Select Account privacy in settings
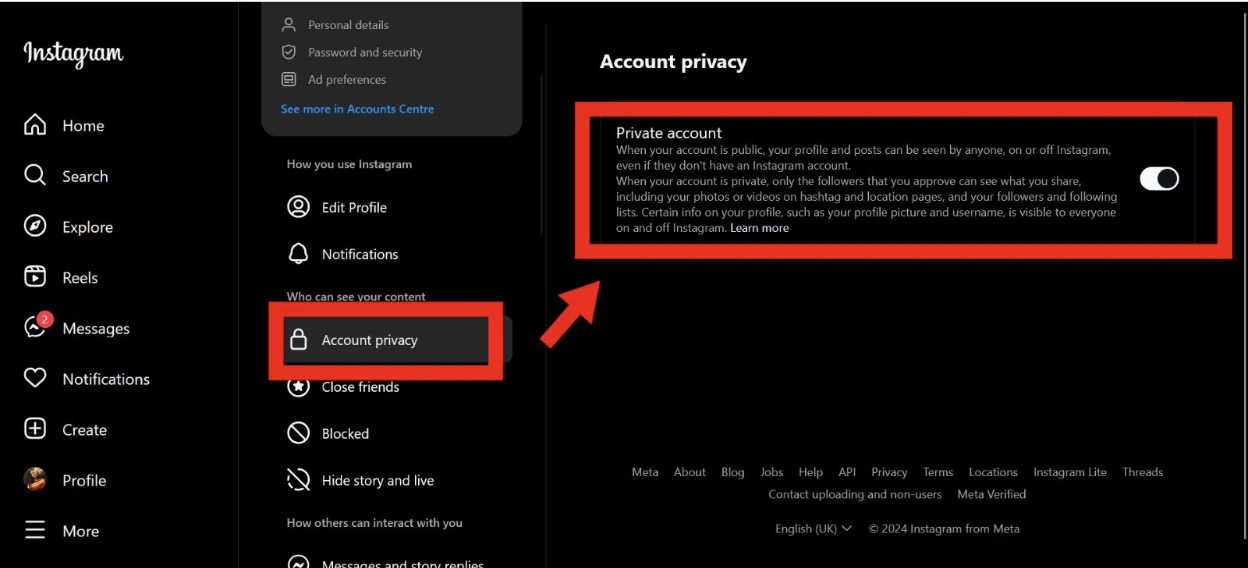Screen dimensions: 1248x568 pyautogui.click(x=369, y=340)
